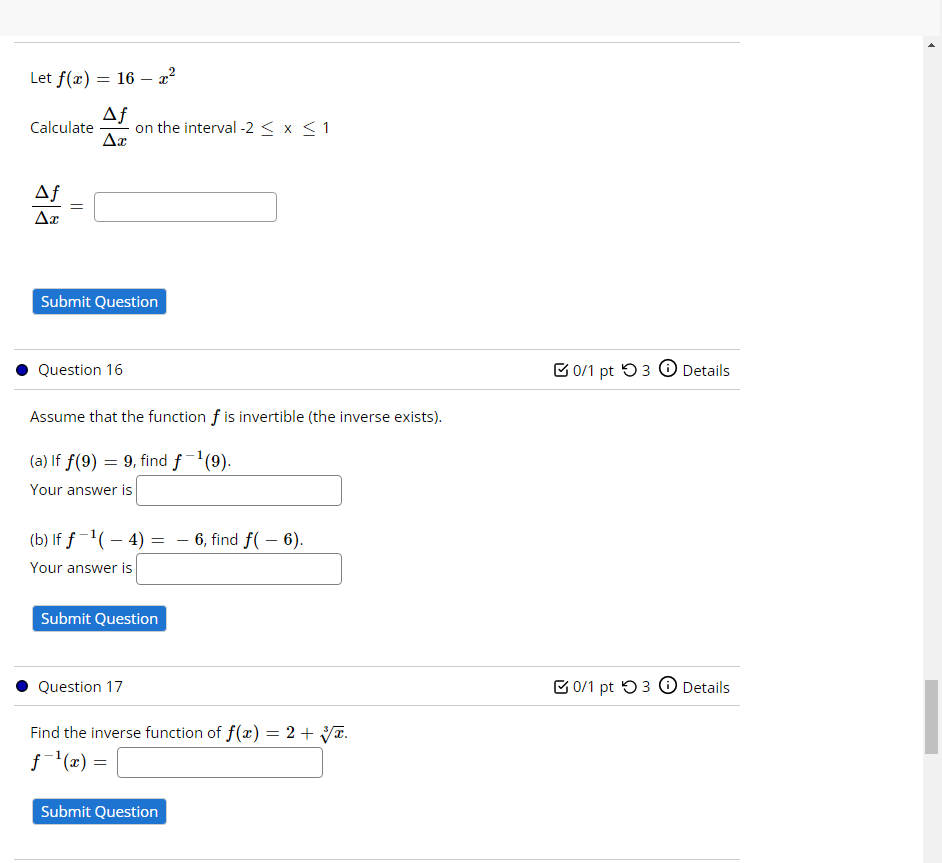Viewport: 942px width, 863px height.
Task: Click Submit Question under Question 16
Action: tap(98, 618)
